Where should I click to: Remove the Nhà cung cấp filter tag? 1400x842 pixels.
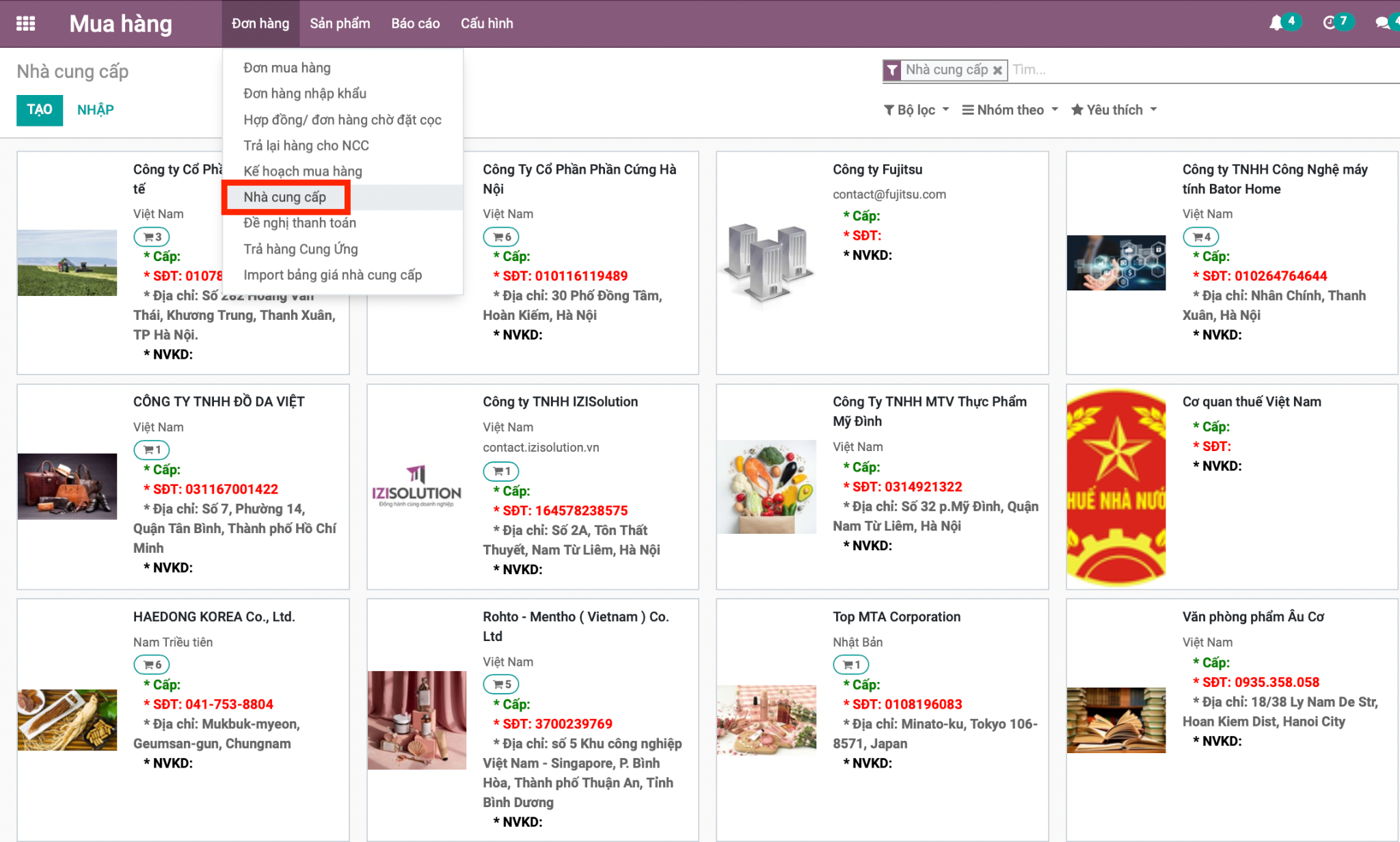997,70
